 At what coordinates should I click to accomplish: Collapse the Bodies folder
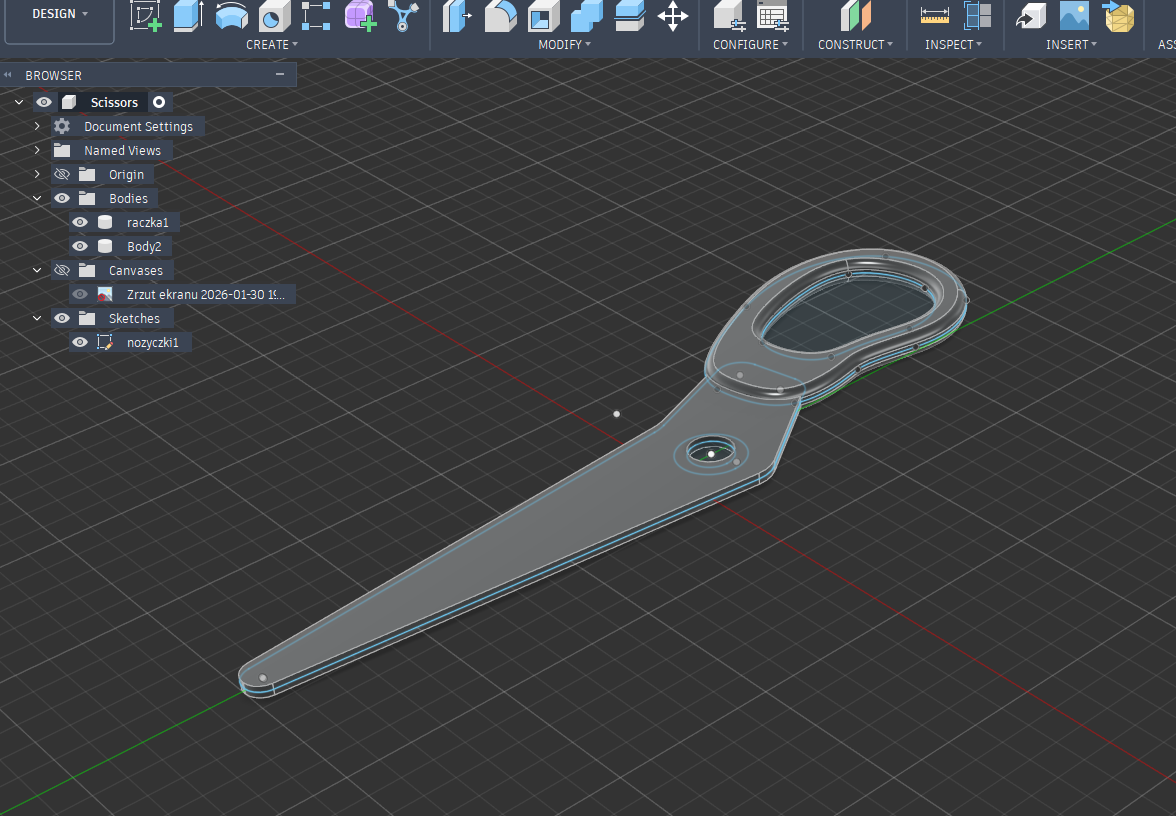click(37, 198)
